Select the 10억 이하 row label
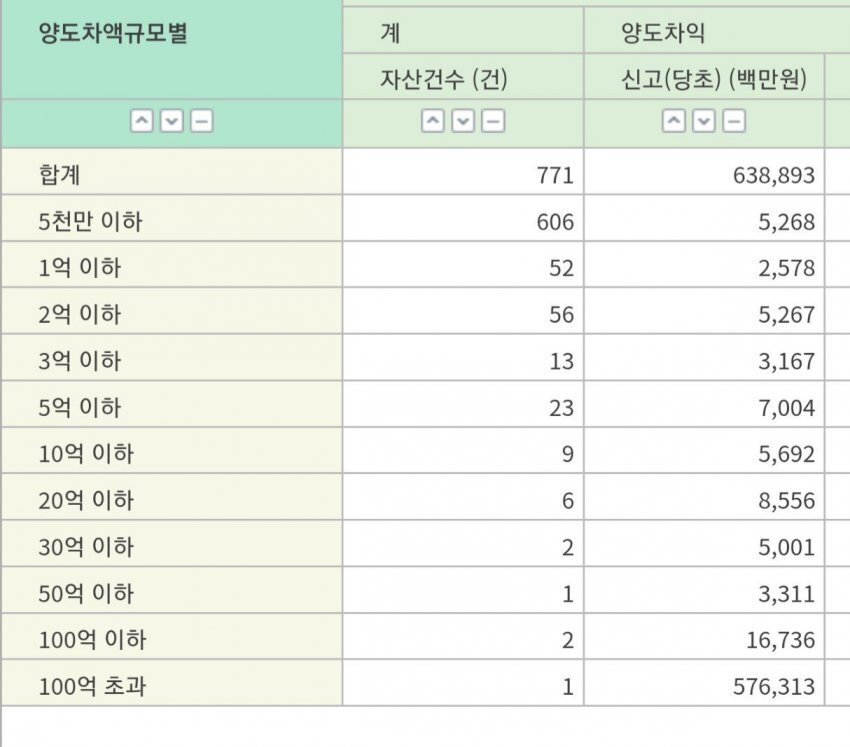This screenshot has height=747, width=850. [85, 454]
